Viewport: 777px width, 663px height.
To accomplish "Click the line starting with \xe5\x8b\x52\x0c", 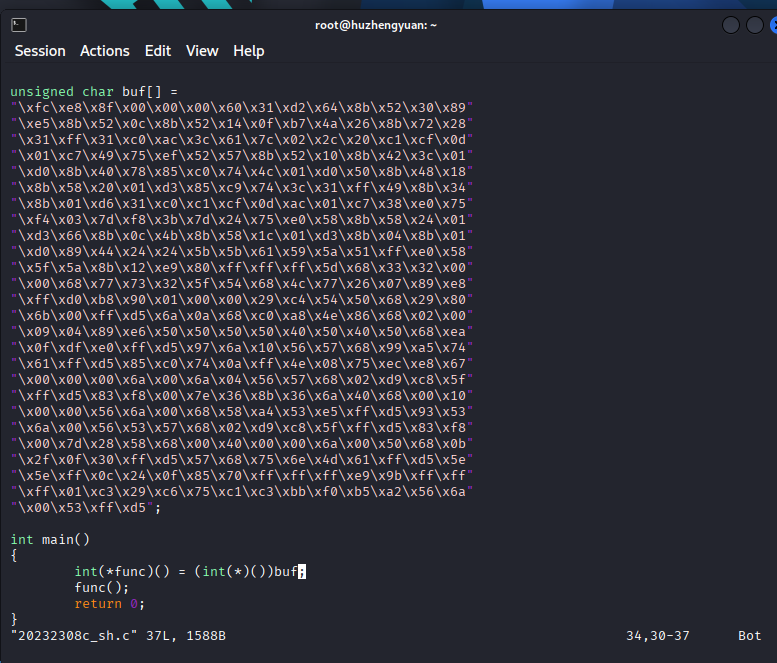I will pyautogui.click(x=242, y=123).
